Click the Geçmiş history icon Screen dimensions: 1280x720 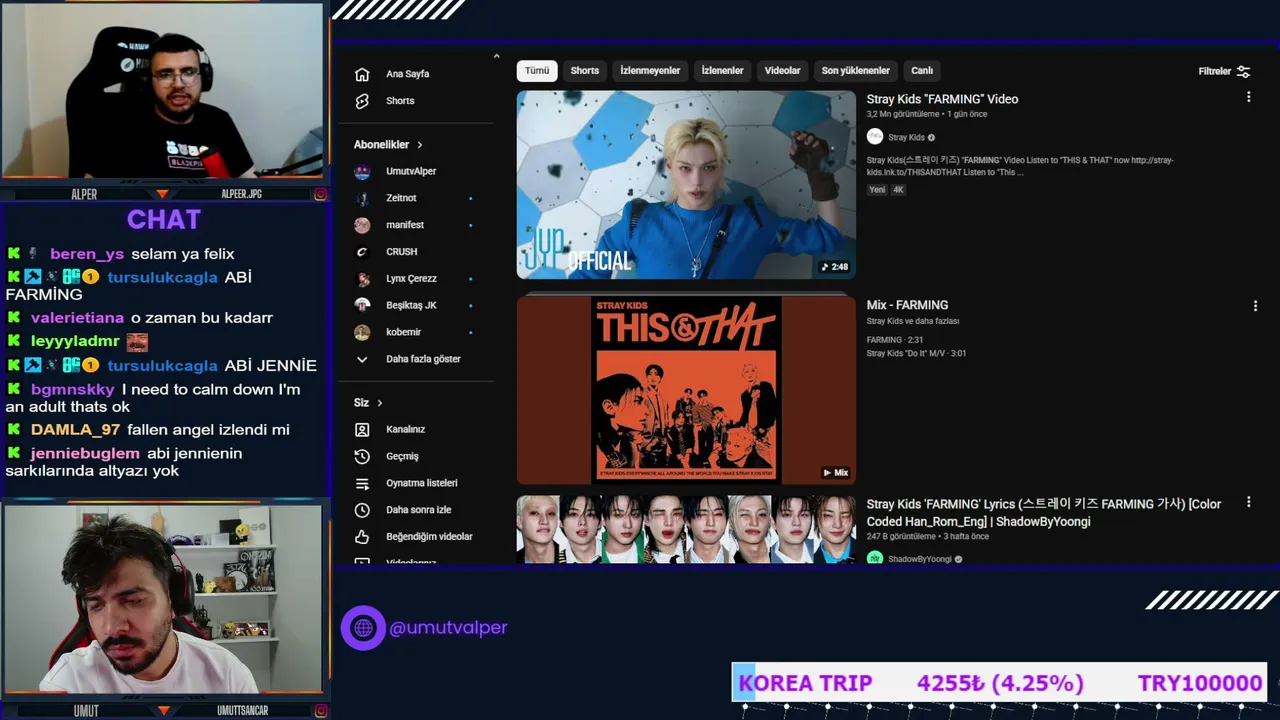point(362,456)
